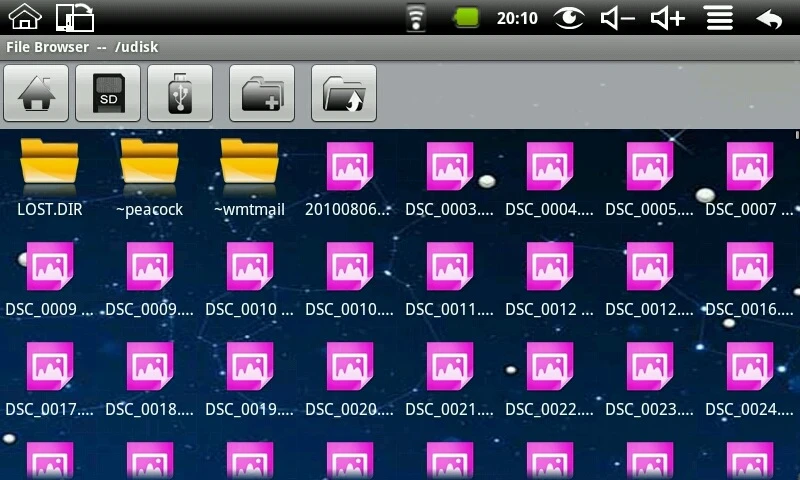Image resolution: width=800 pixels, height=480 pixels.
Task: Tap the screen rotation icon in status bar
Action: [74, 18]
